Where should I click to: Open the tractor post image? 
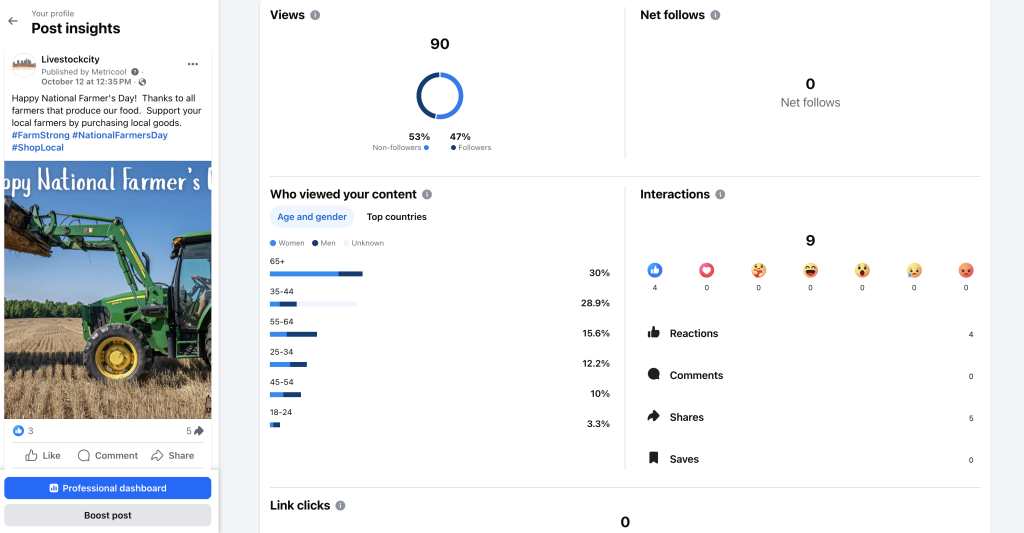[107, 290]
